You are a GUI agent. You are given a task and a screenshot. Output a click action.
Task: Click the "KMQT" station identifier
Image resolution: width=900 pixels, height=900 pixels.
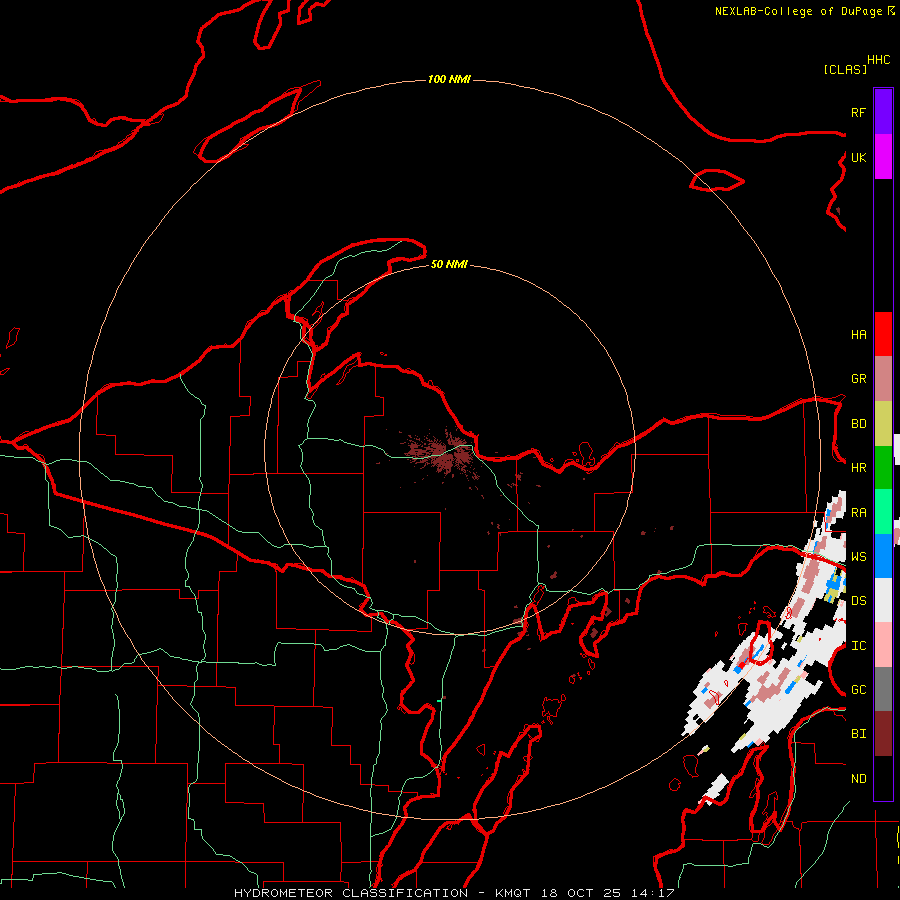tap(514, 893)
